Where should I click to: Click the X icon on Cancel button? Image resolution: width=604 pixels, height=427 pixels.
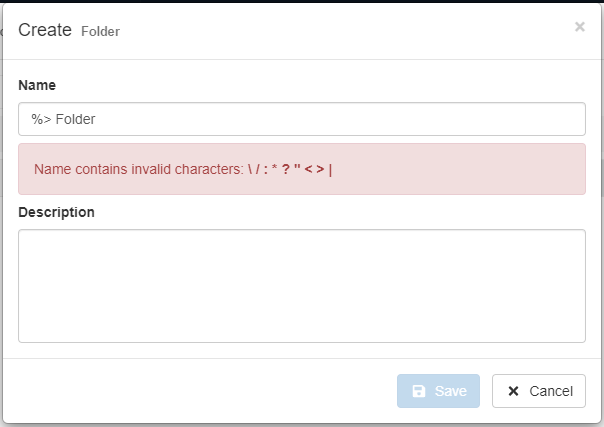(x=513, y=391)
